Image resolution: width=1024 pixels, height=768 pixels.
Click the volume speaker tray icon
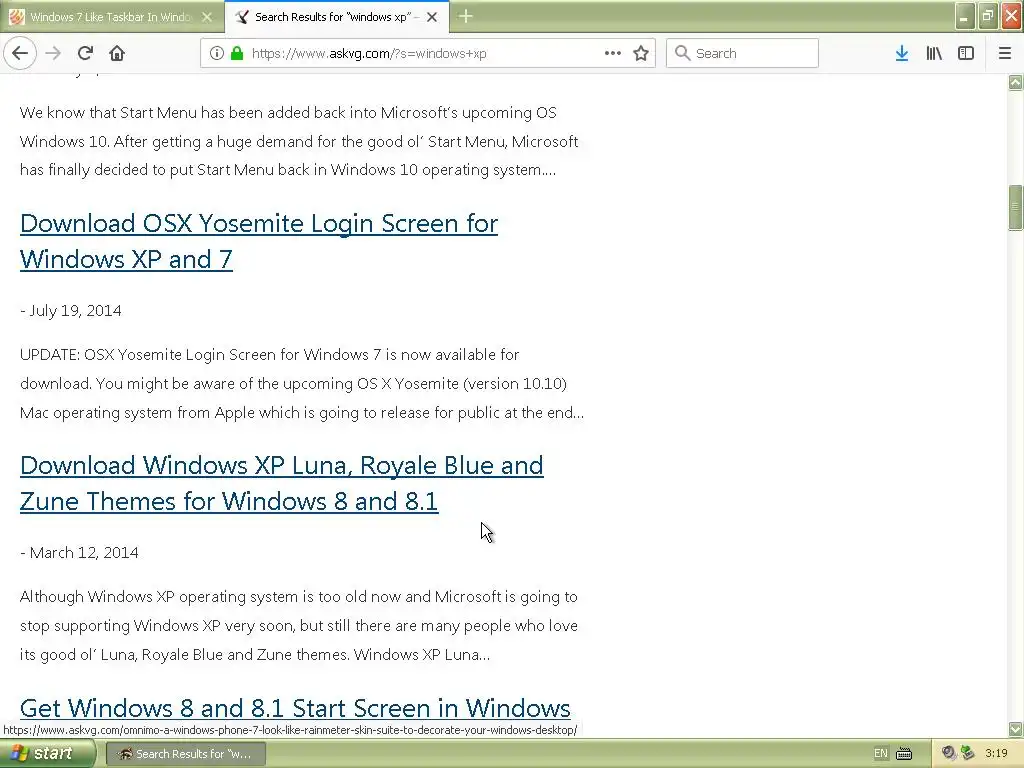[x=948, y=753]
